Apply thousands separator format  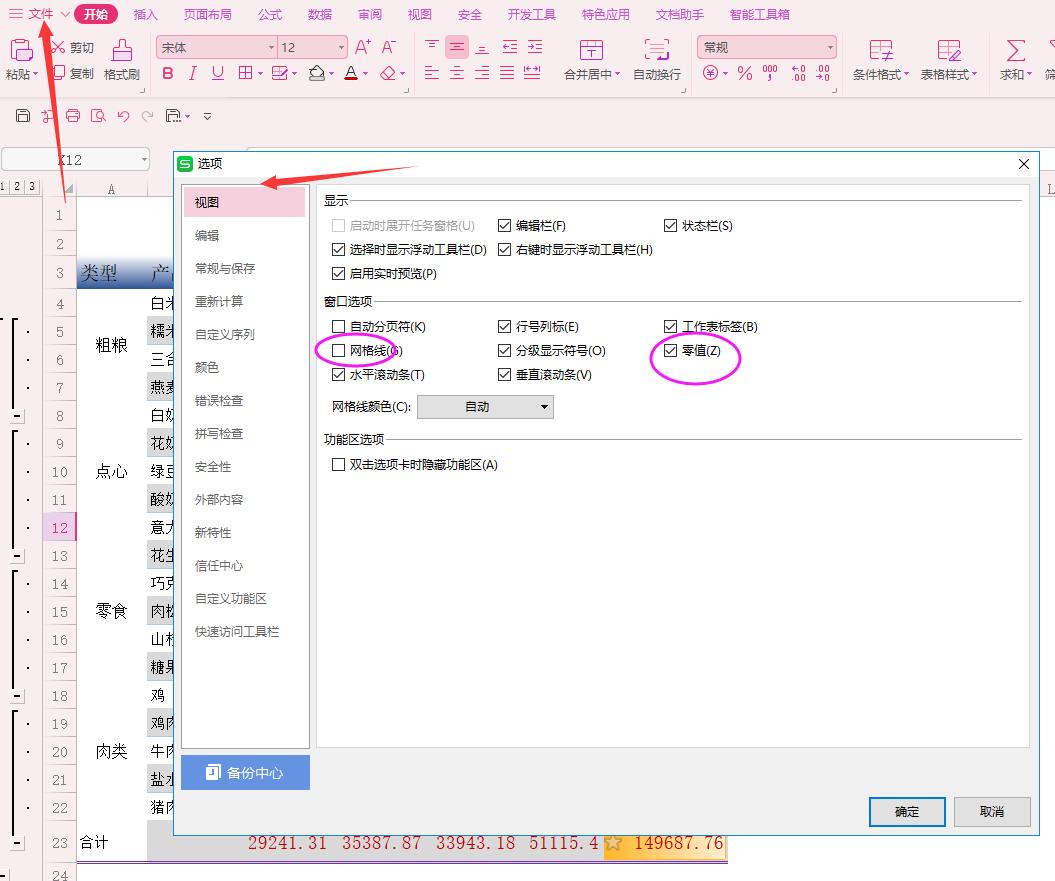(770, 73)
